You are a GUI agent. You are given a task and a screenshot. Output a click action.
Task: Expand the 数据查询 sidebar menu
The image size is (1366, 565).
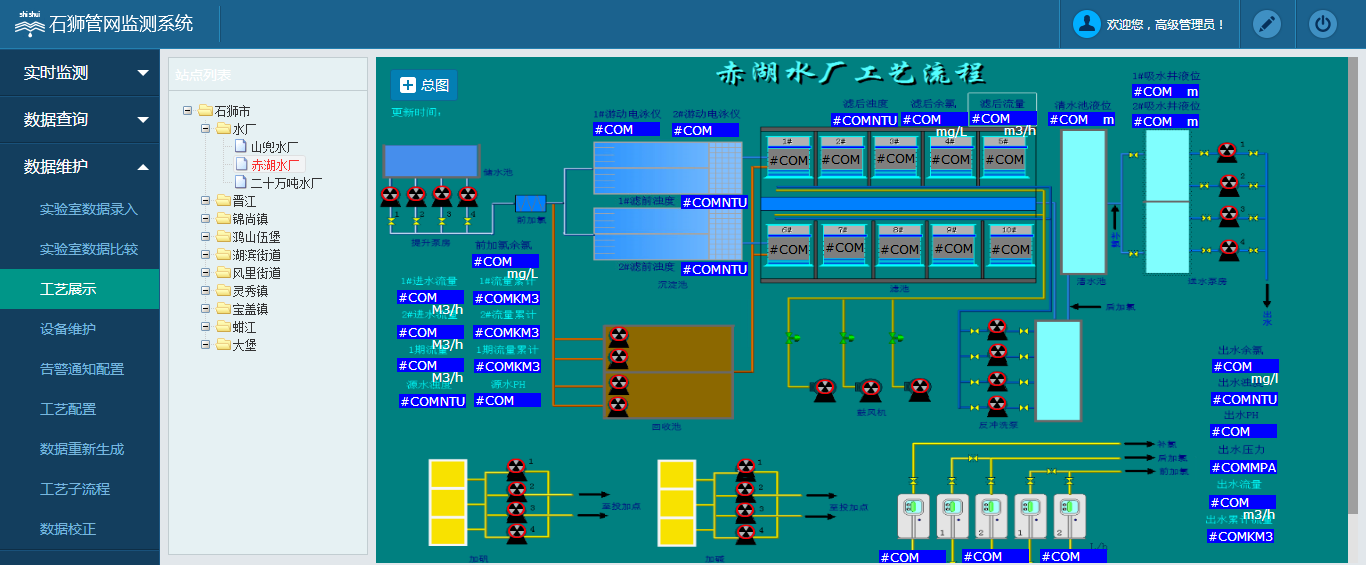(80, 119)
